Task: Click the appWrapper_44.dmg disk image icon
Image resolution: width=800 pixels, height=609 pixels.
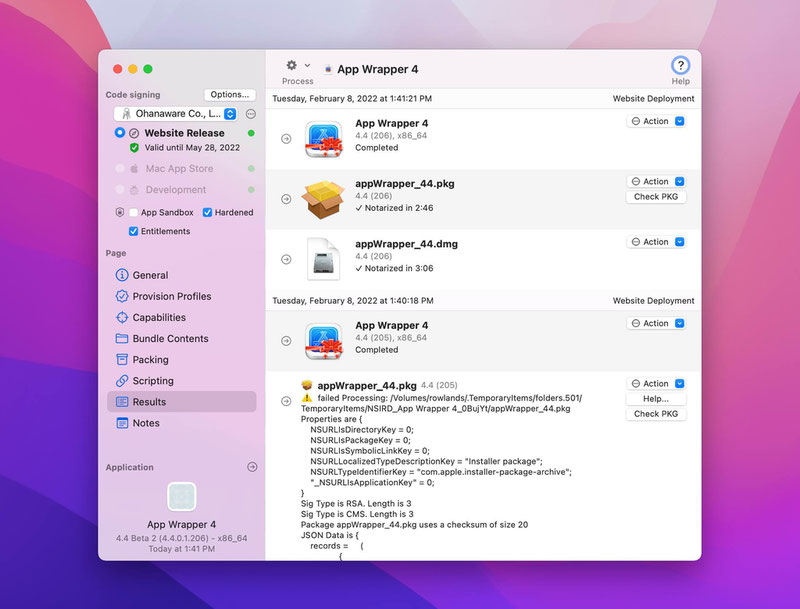Action: pos(323,259)
